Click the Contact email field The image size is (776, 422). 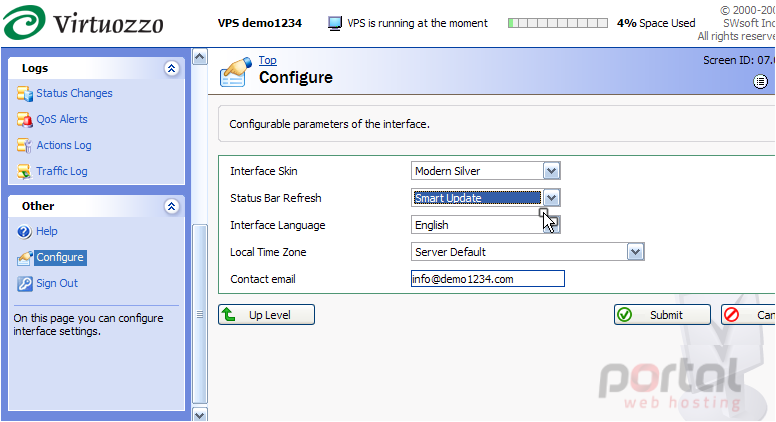point(487,279)
